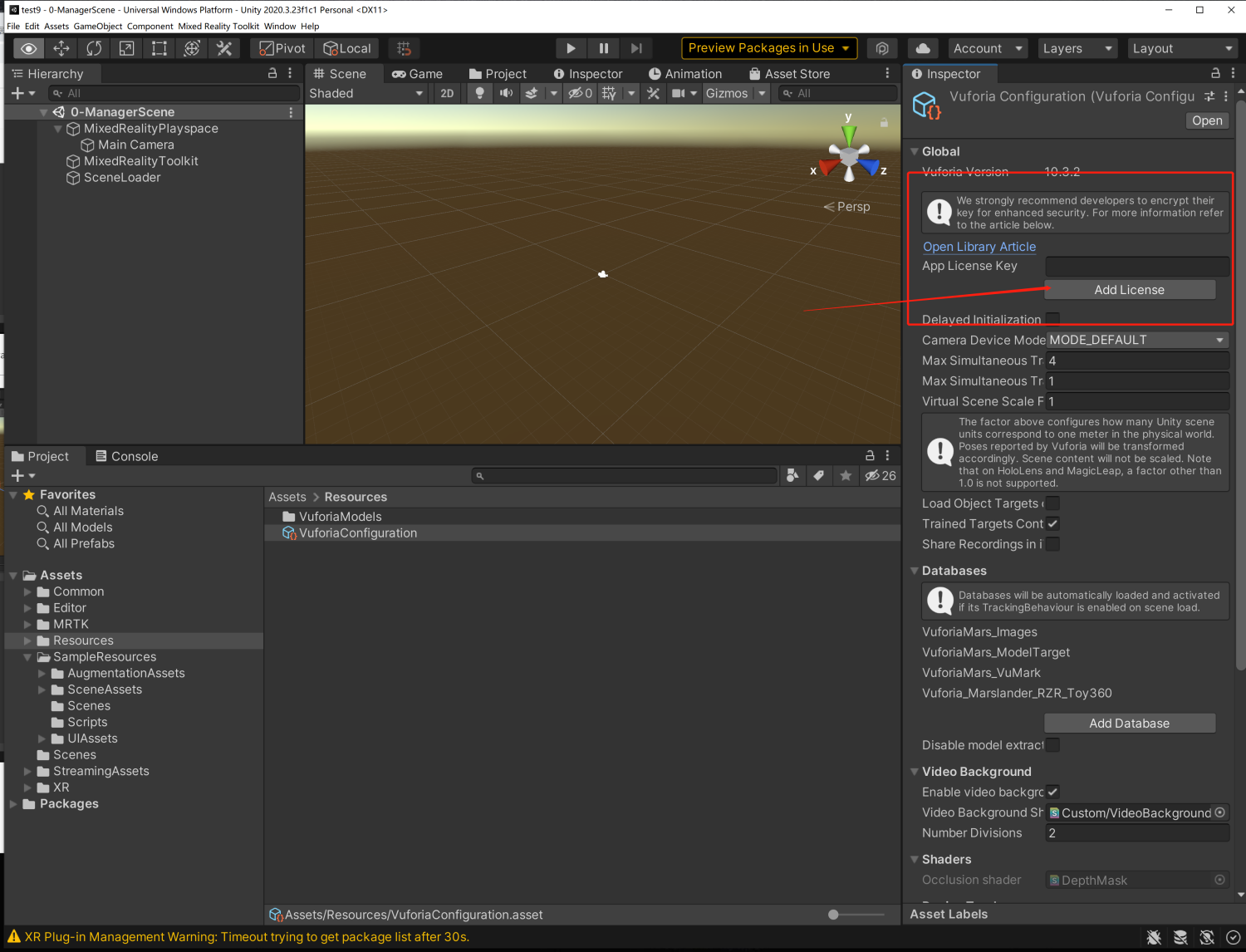
Task: Click the App License Key field
Action: (1137, 266)
